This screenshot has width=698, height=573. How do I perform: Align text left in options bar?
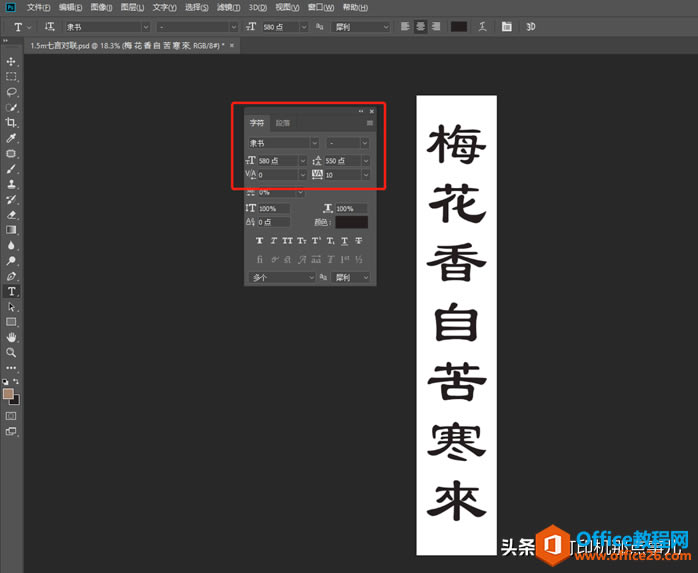click(x=405, y=27)
